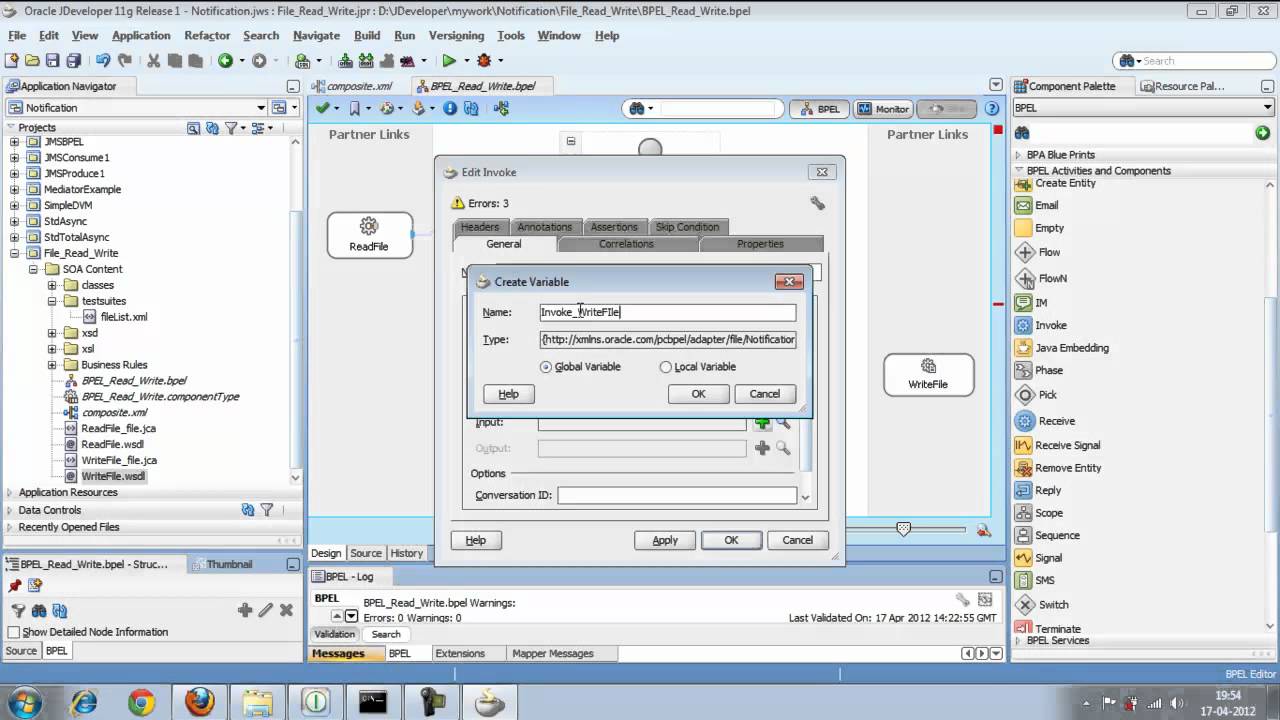Click the zoom slider handle in editor
Image resolution: width=1280 pixels, height=720 pixels.
click(x=904, y=529)
